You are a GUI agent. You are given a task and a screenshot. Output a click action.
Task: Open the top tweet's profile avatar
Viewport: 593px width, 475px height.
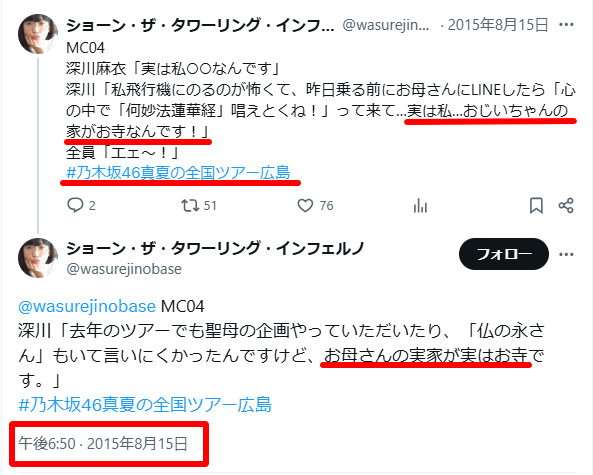[x=38, y=34]
